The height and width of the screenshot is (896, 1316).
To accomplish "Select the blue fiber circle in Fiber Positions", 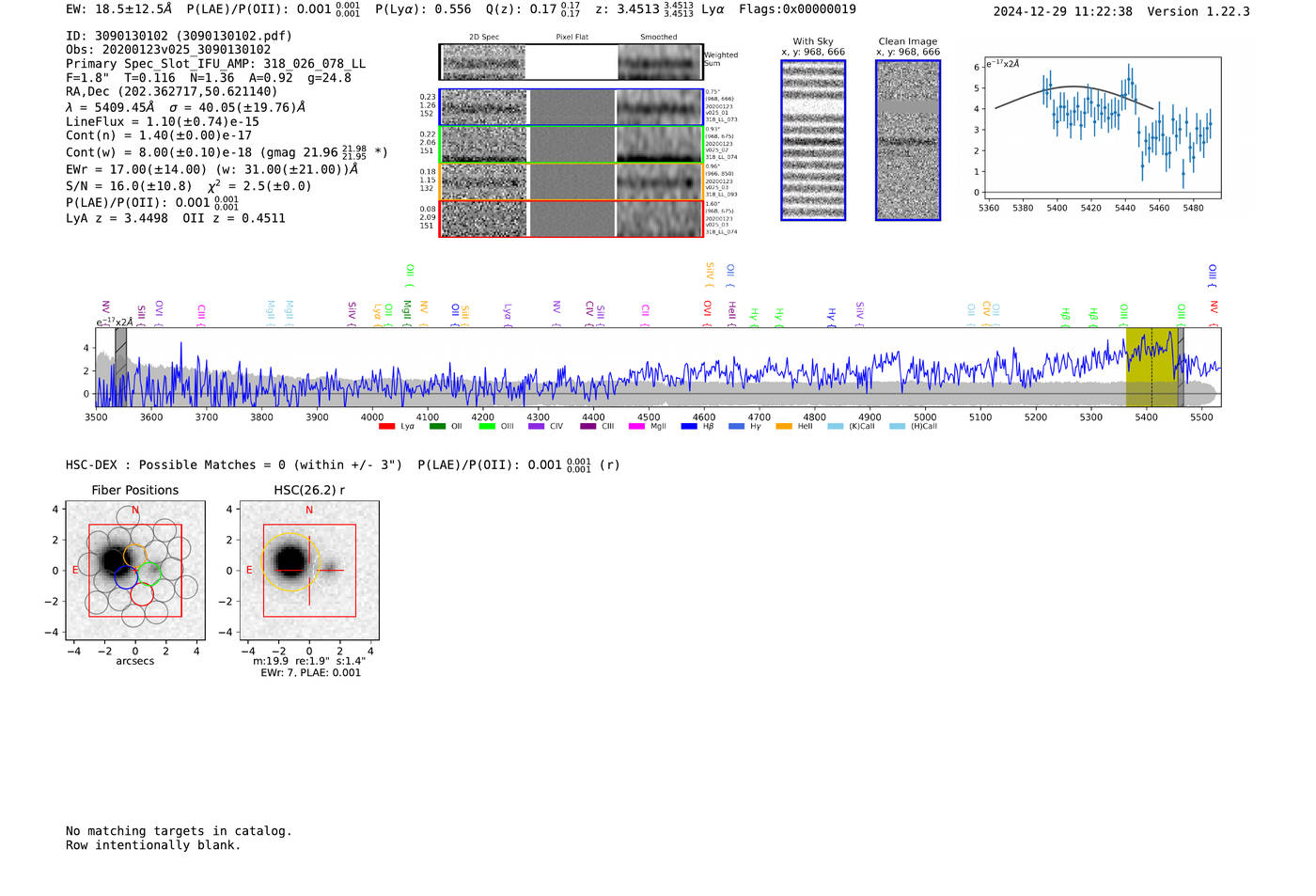I will click(126, 579).
